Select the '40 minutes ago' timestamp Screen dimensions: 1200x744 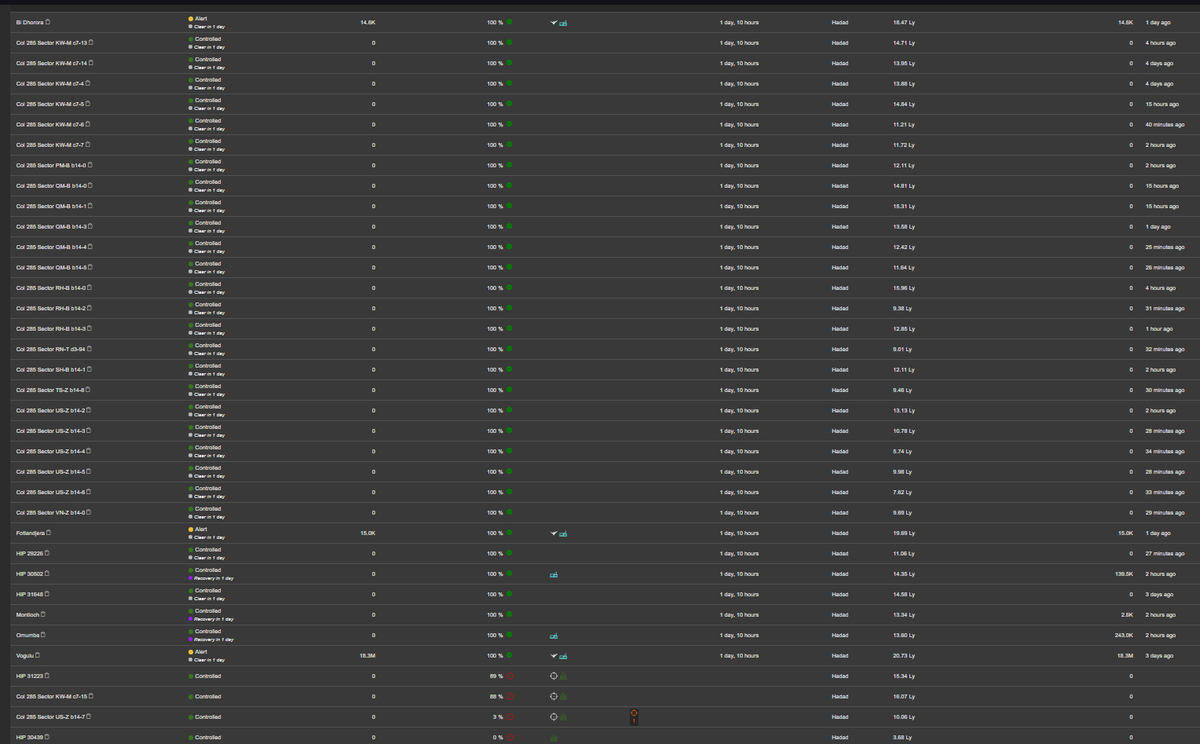pos(1165,124)
